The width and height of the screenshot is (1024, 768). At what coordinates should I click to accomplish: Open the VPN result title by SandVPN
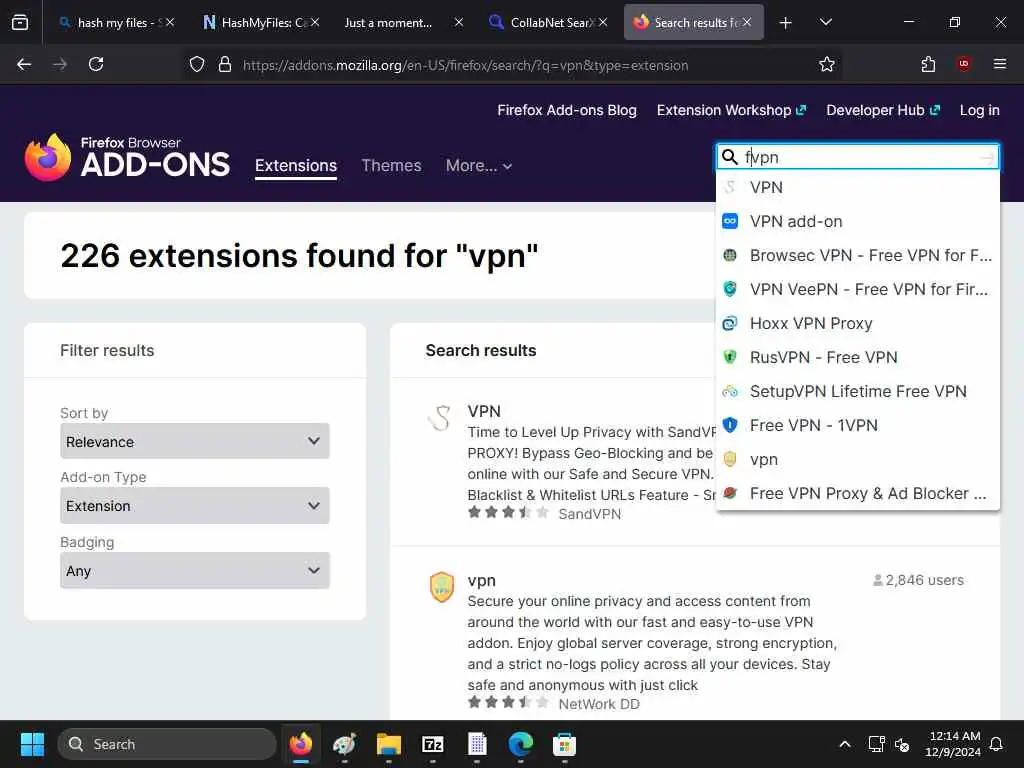click(484, 411)
